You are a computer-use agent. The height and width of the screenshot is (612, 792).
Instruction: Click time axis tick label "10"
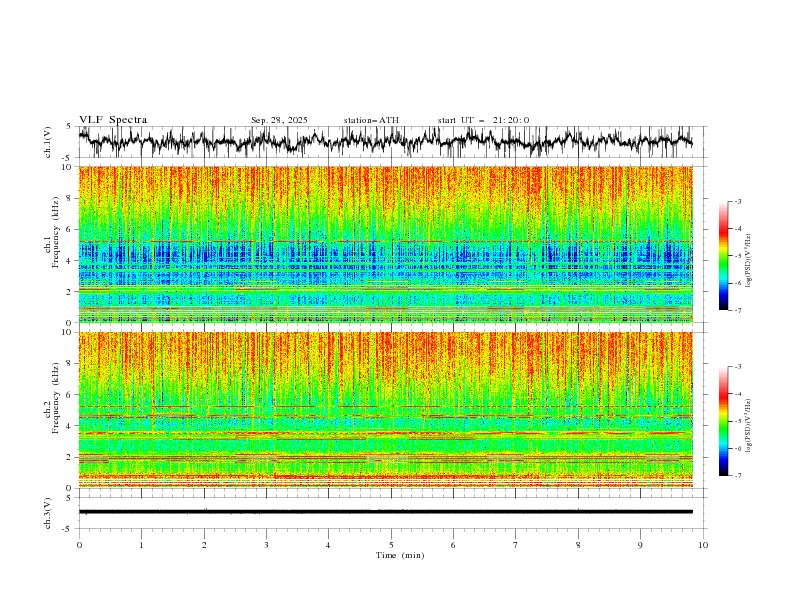[x=703, y=545]
